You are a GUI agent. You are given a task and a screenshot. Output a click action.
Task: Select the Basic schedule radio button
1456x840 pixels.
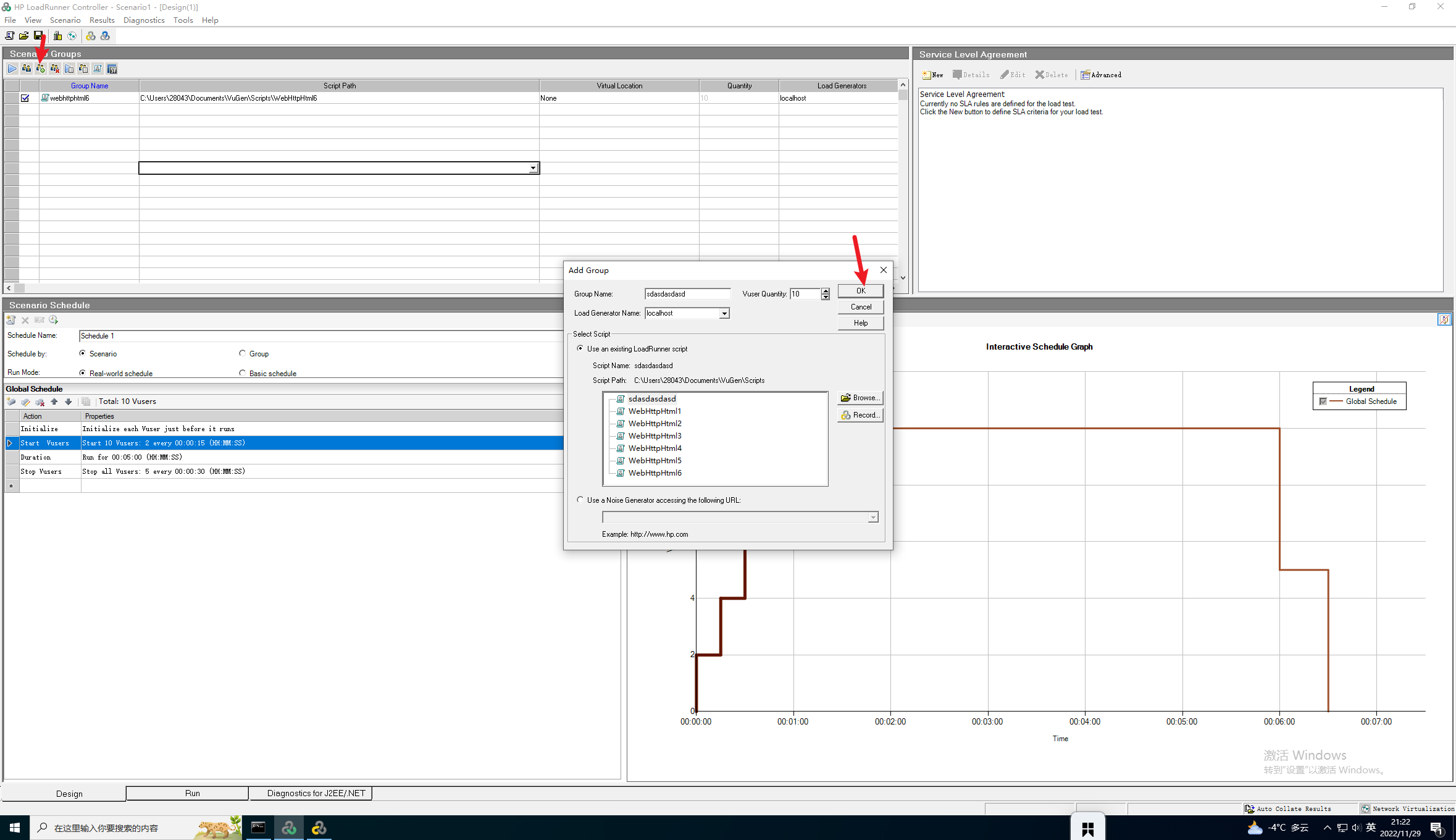[x=243, y=372]
